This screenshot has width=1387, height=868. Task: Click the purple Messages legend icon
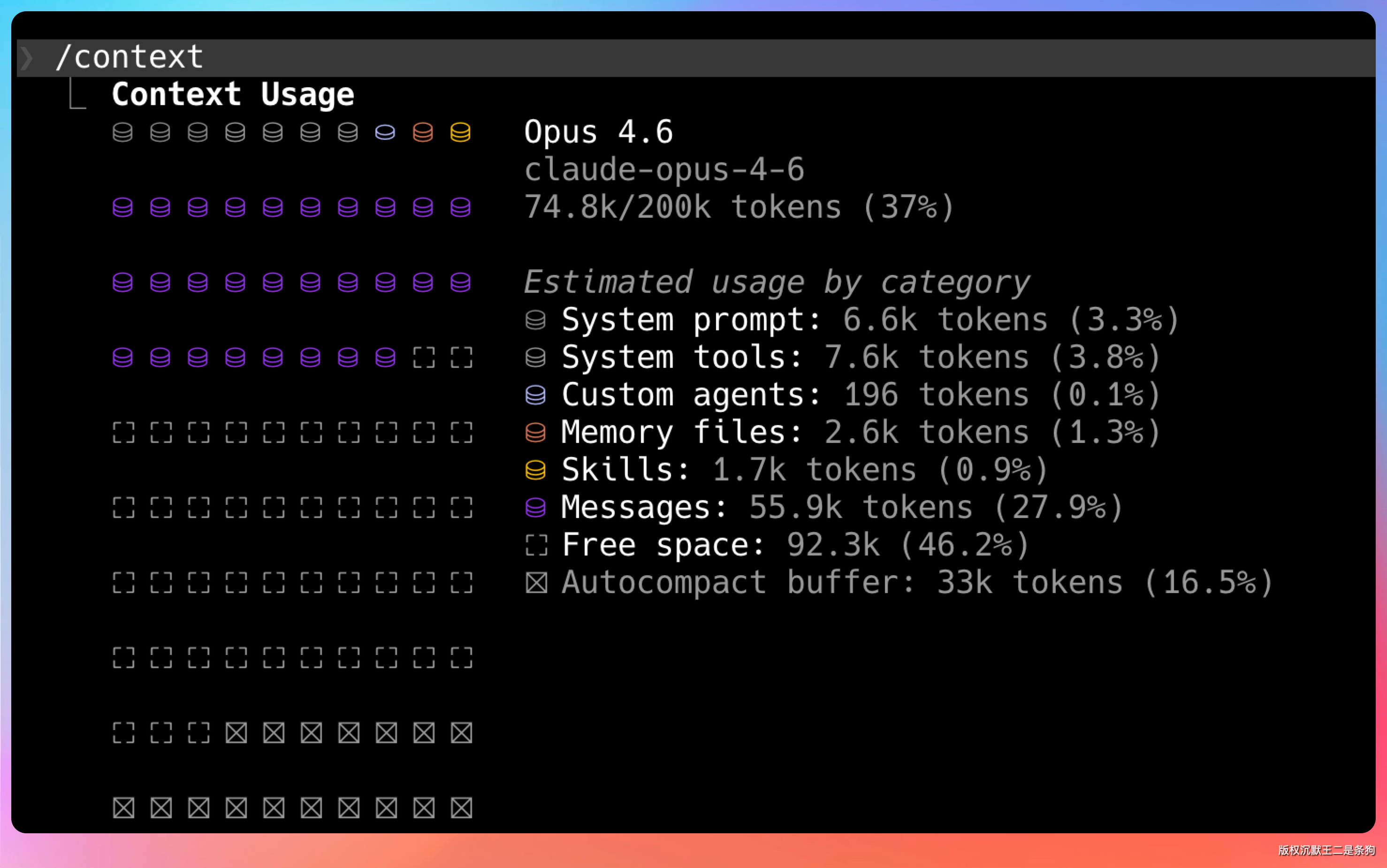click(535, 508)
